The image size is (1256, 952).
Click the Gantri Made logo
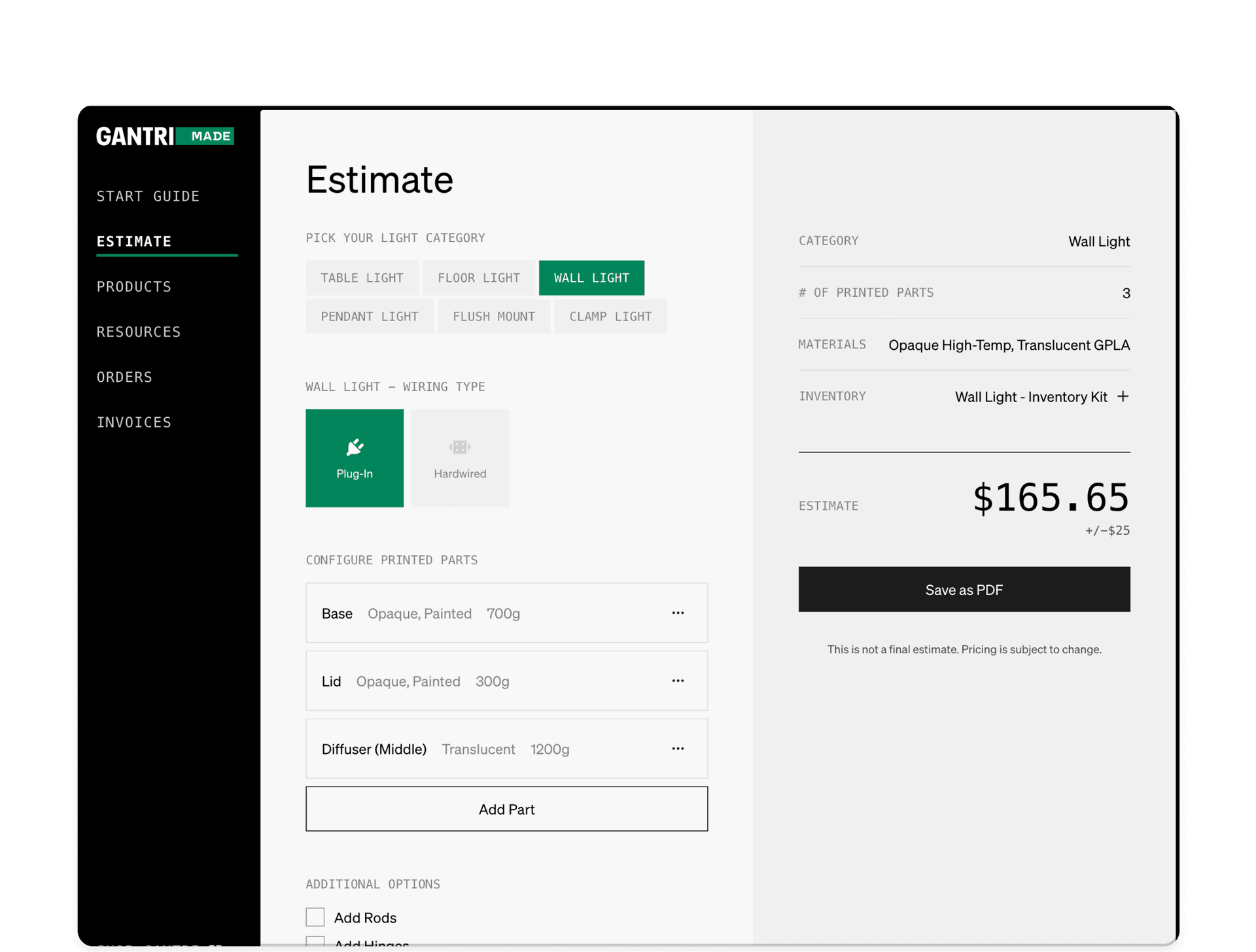[165, 136]
